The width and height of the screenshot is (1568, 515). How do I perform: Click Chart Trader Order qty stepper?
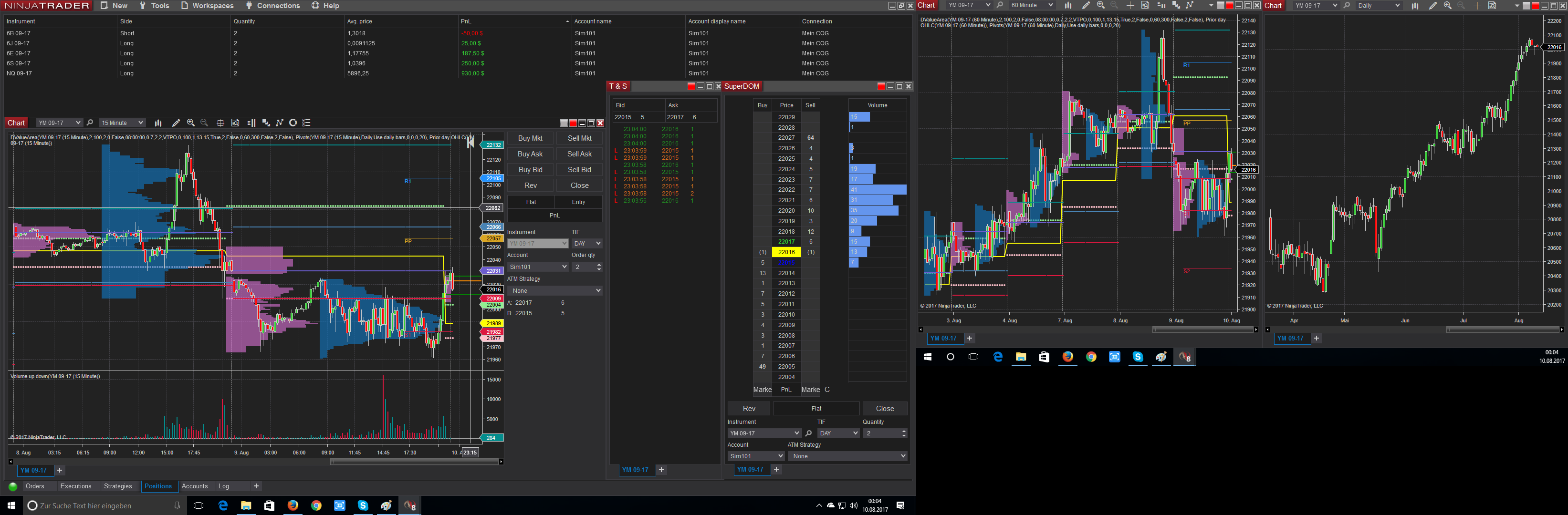[599, 267]
